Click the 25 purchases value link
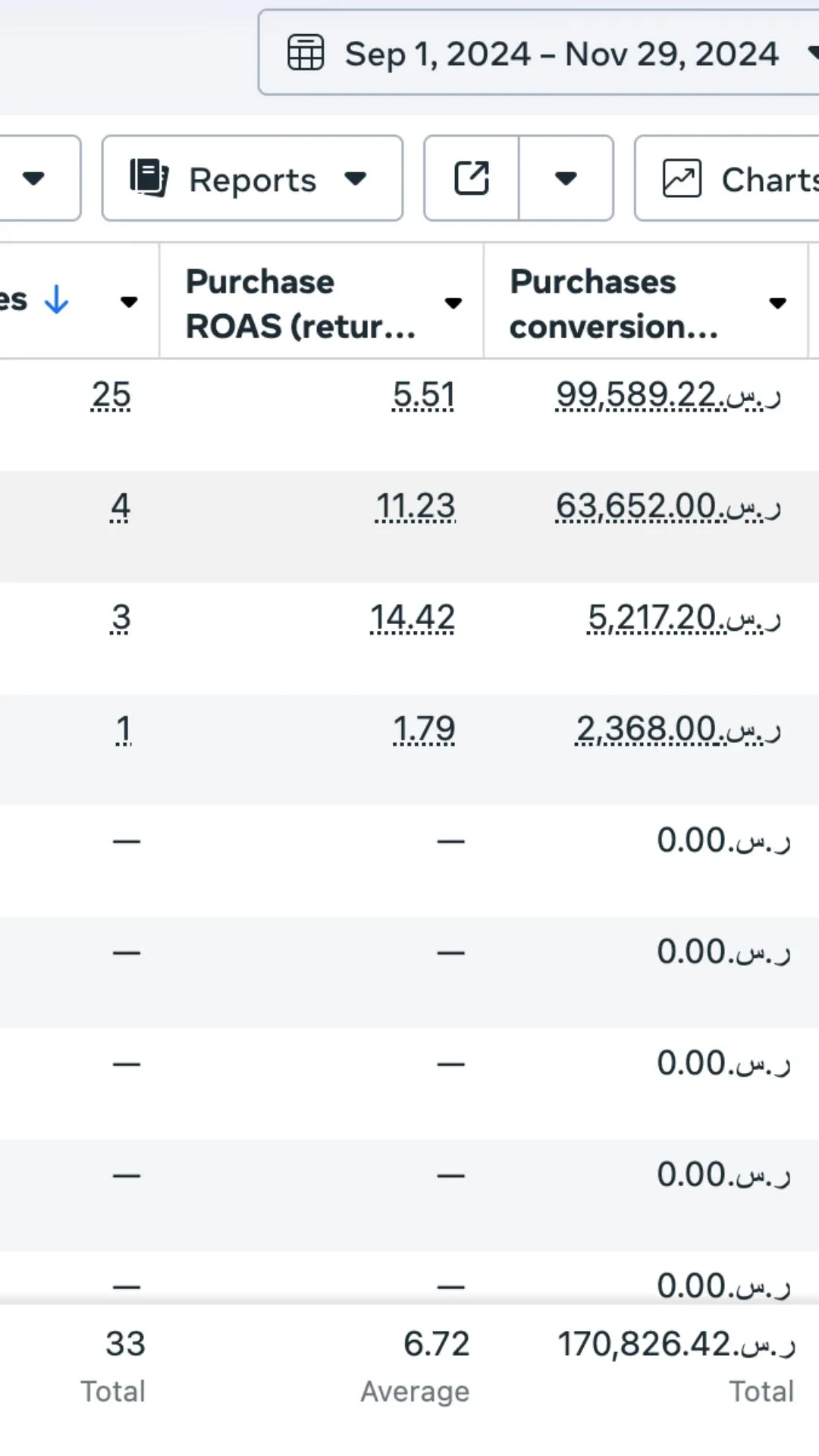This screenshot has height=1456, width=819. coord(111,395)
